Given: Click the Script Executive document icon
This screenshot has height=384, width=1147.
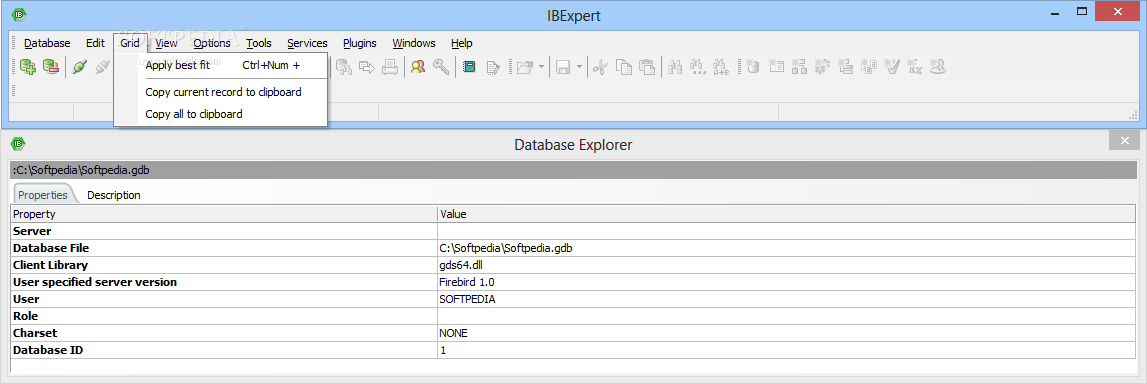Looking at the screenshot, I should tap(493, 67).
